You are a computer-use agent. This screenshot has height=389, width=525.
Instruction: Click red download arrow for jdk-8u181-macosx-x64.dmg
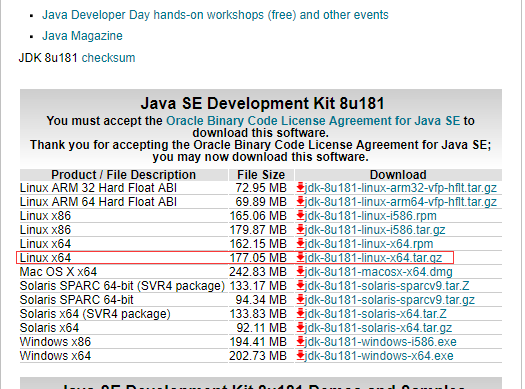(300, 272)
